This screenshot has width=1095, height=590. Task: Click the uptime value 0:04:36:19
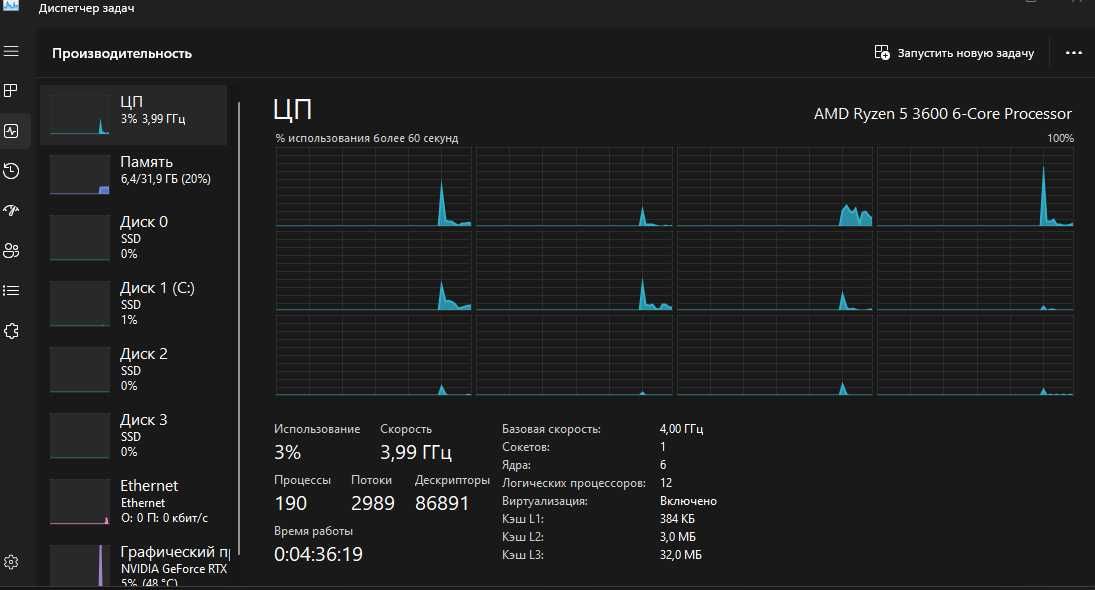point(318,554)
